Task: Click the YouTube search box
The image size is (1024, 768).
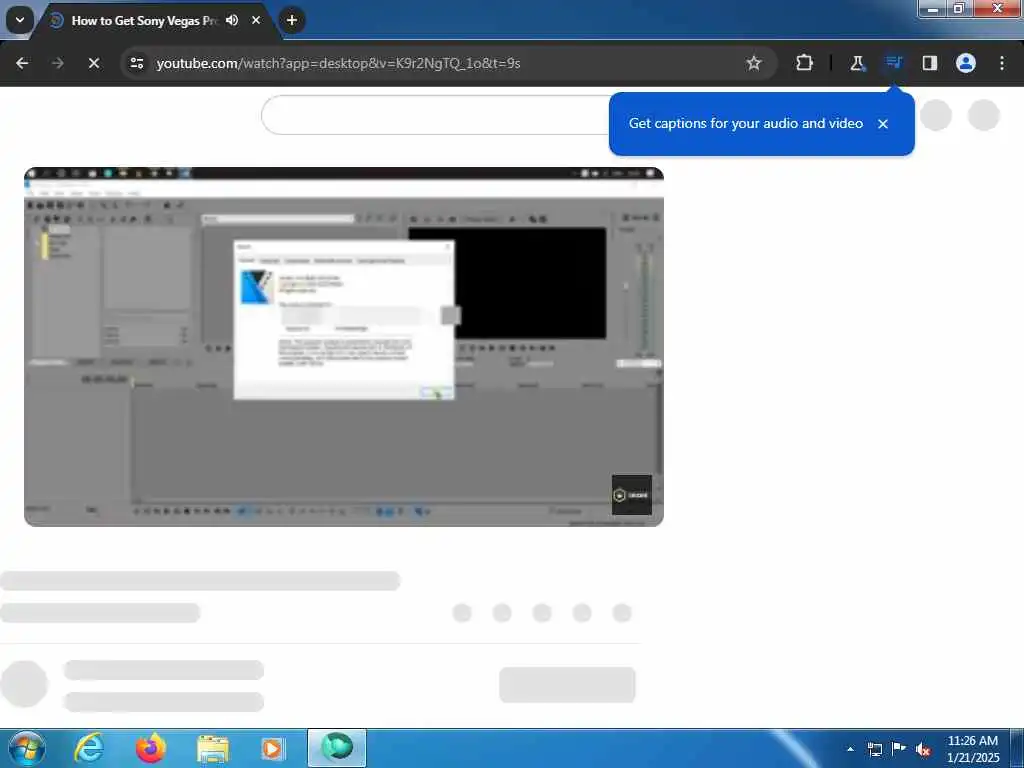Action: 436,115
